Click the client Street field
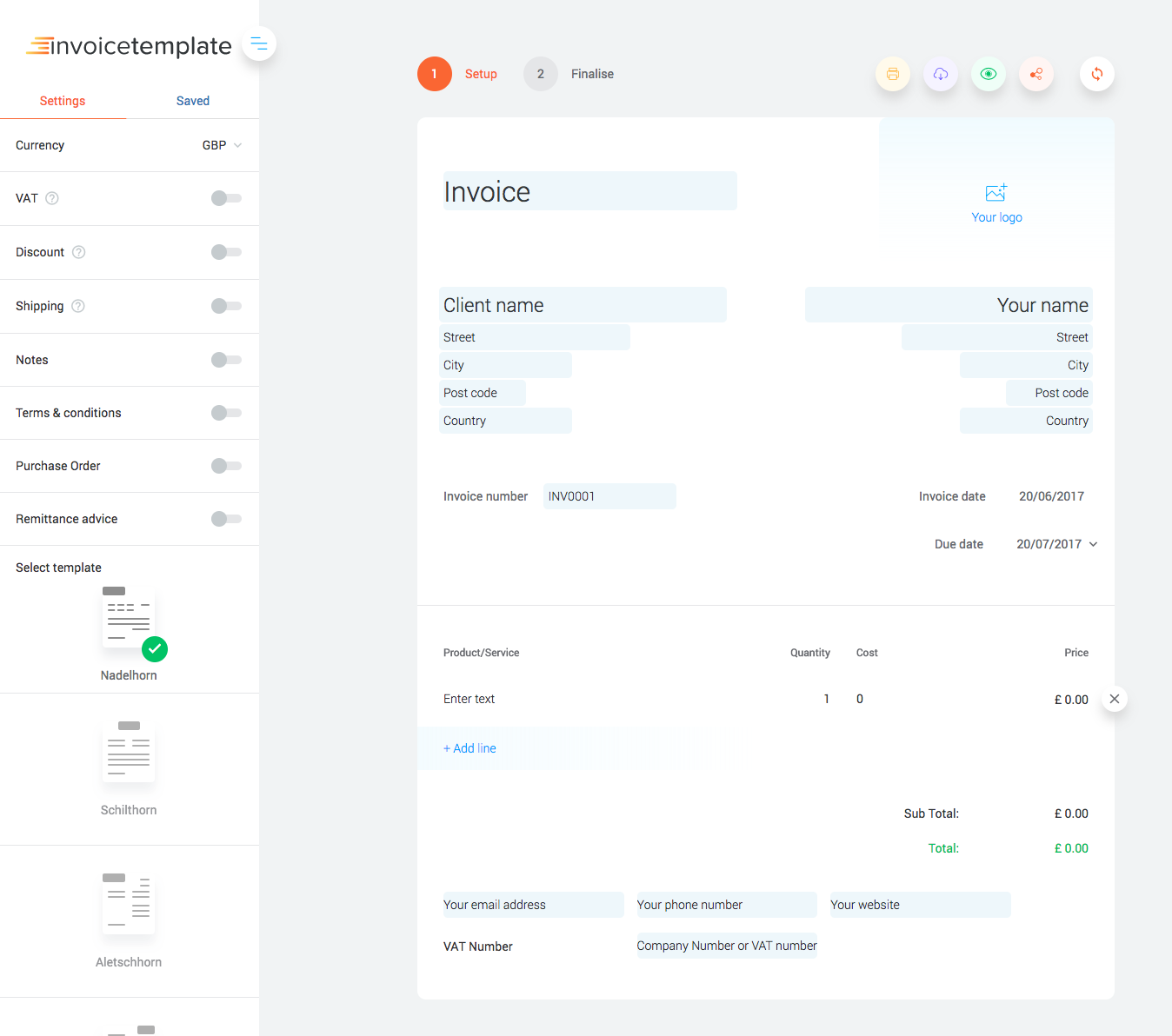Image resolution: width=1172 pixels, height=1036 pixels. pos(535,337)
